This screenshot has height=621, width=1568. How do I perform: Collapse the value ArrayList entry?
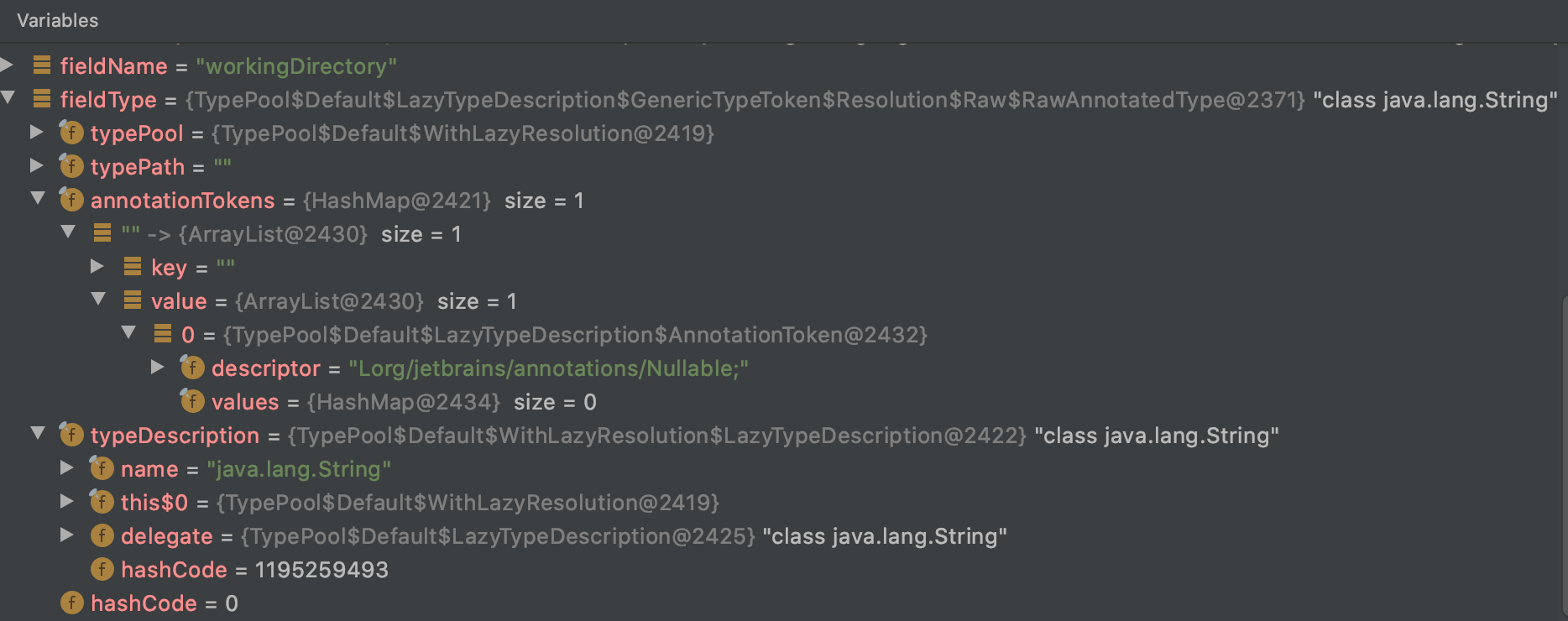click(x=98, y=300)
